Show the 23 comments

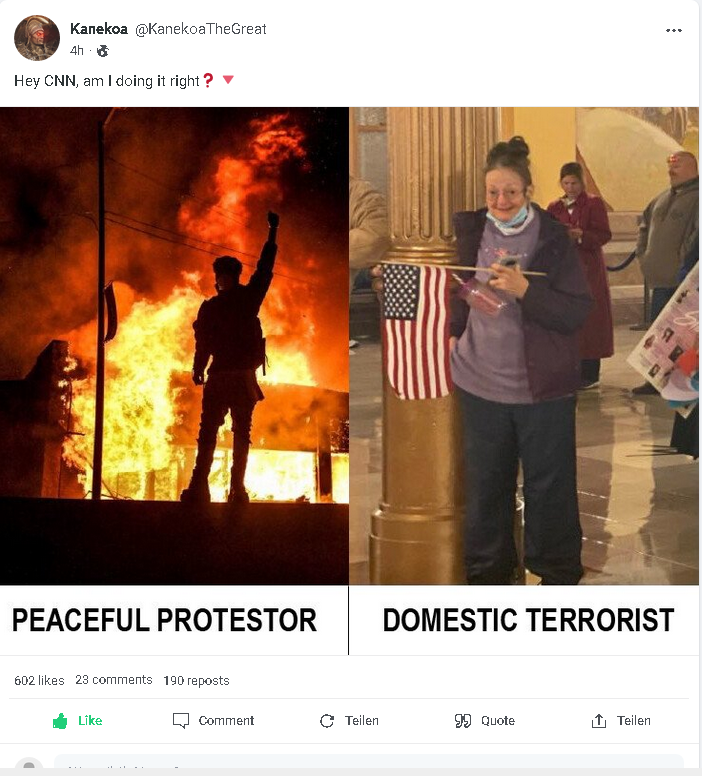point(114,680)
